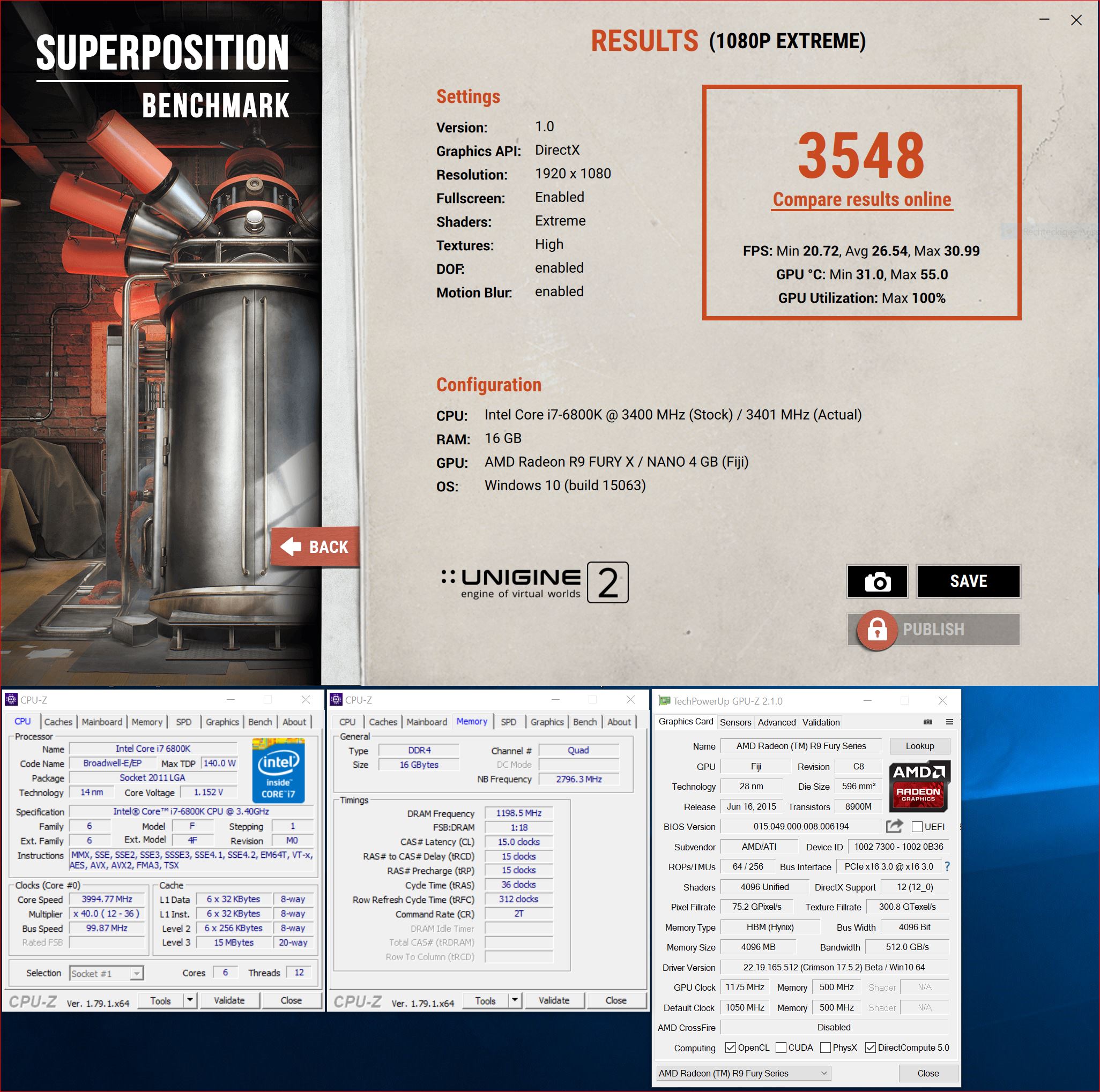Open About tab in the Memory window of CPU-Z
The width and height of the screenshot is (1100, 1092).
coord(619,722)
